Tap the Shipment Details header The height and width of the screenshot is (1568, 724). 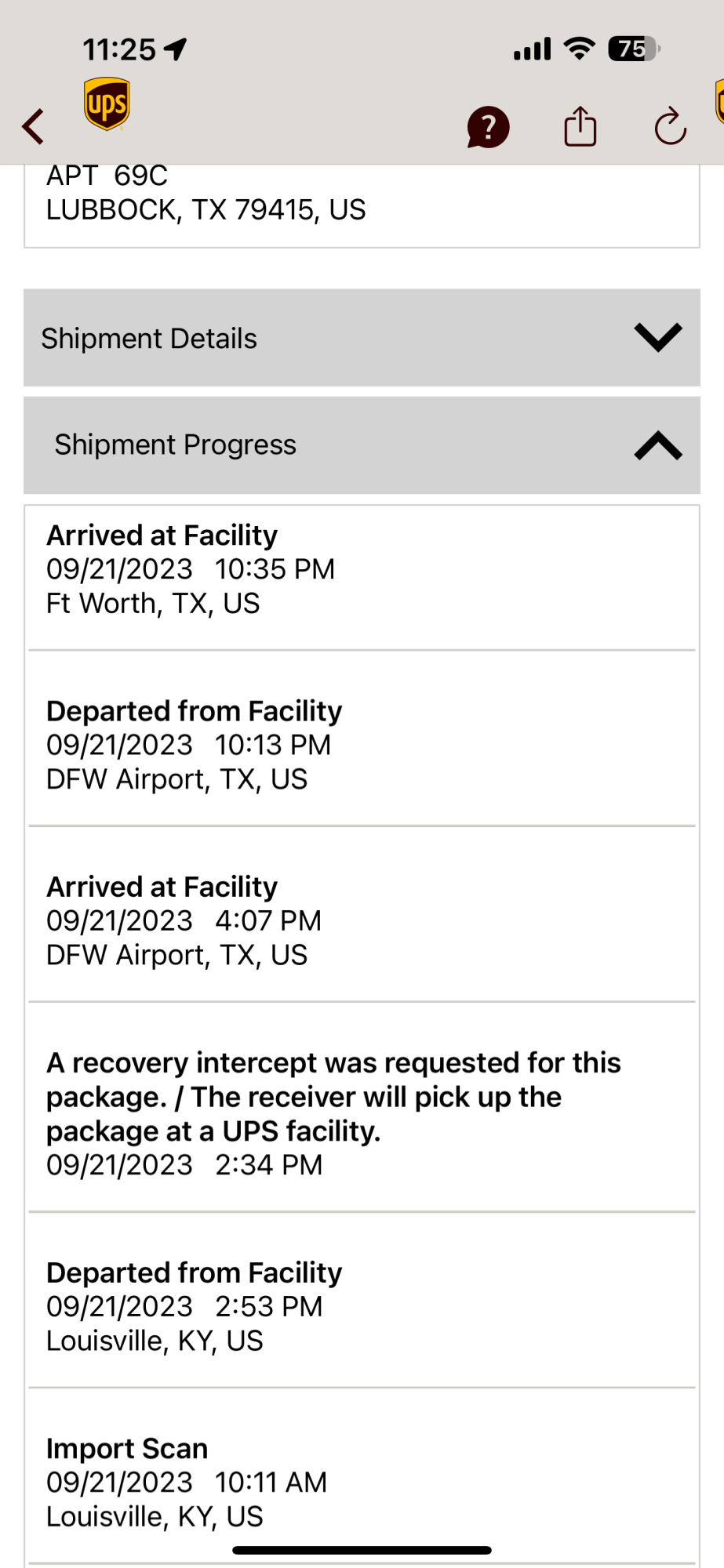pyautogui.click(x=149, y=339)
